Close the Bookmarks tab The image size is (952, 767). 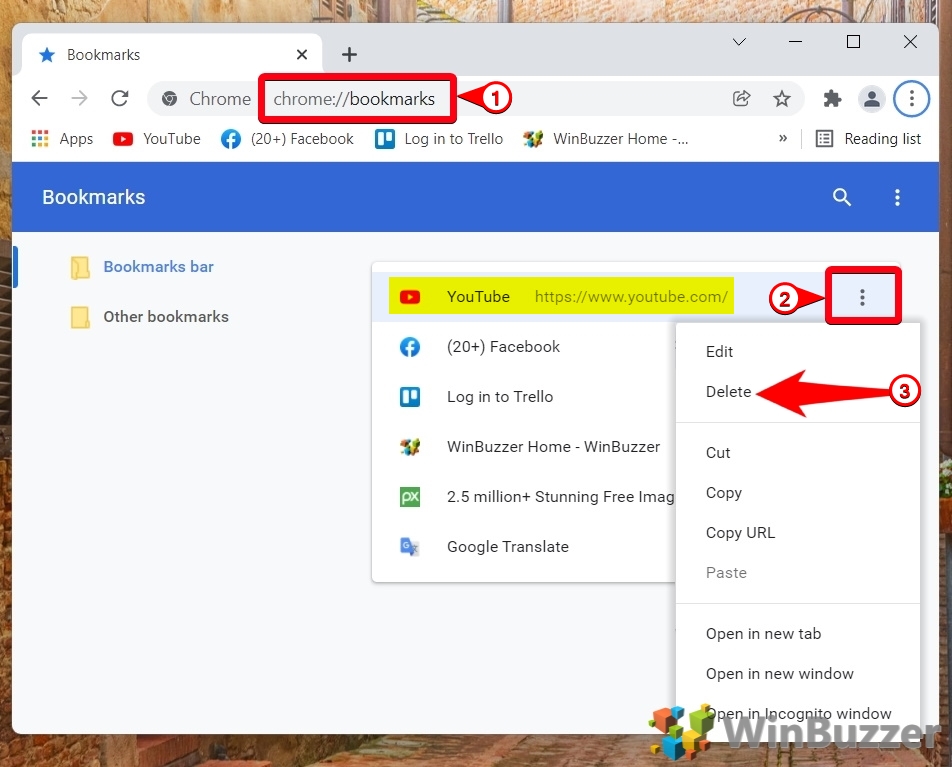[x=302, y=55]
